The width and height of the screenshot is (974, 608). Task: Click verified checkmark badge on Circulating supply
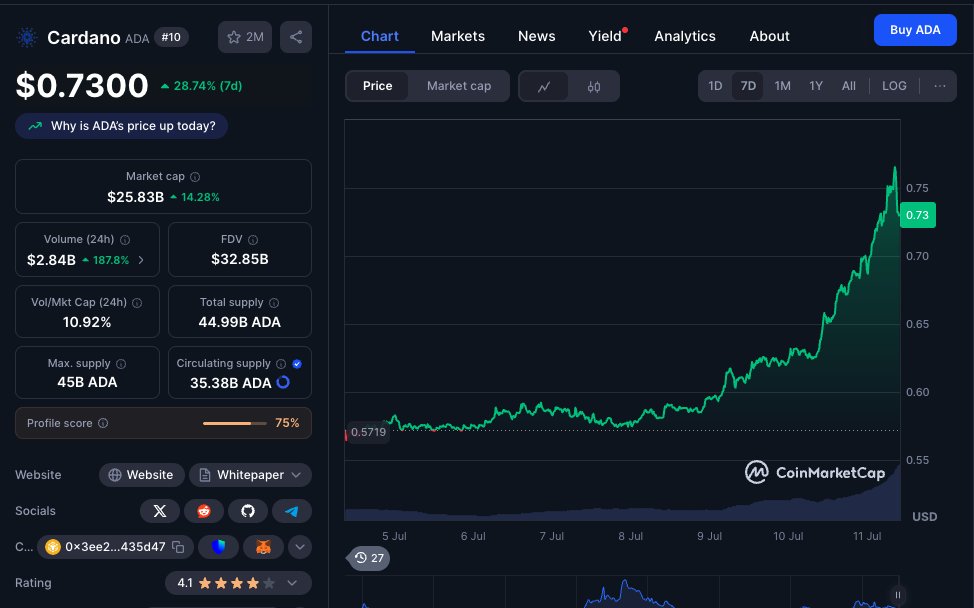coord(297,364)
